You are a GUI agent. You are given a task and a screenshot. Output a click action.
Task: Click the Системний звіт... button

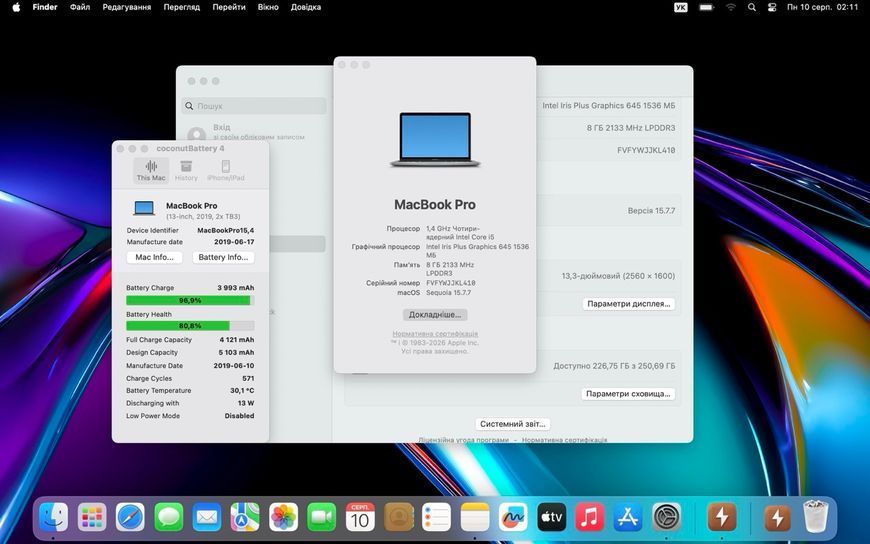pyautogui.click(x=513, y=424)
